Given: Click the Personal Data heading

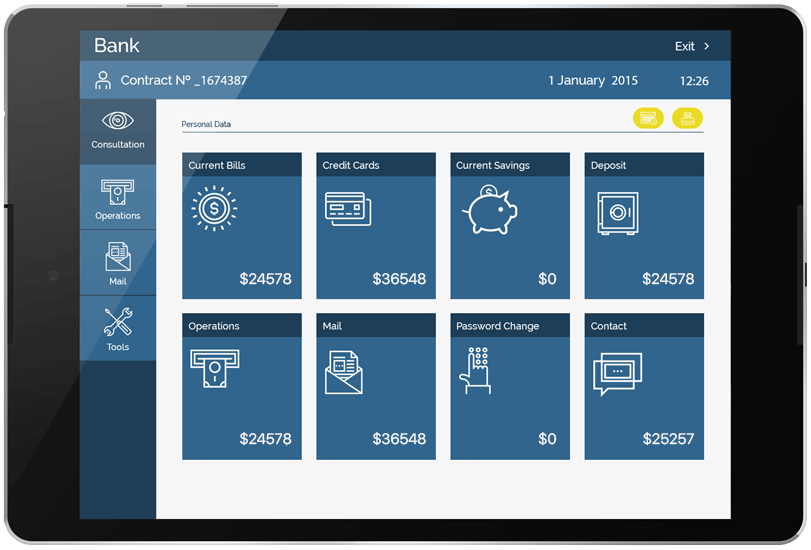Looking at the screenshot, I should (206, 125).
